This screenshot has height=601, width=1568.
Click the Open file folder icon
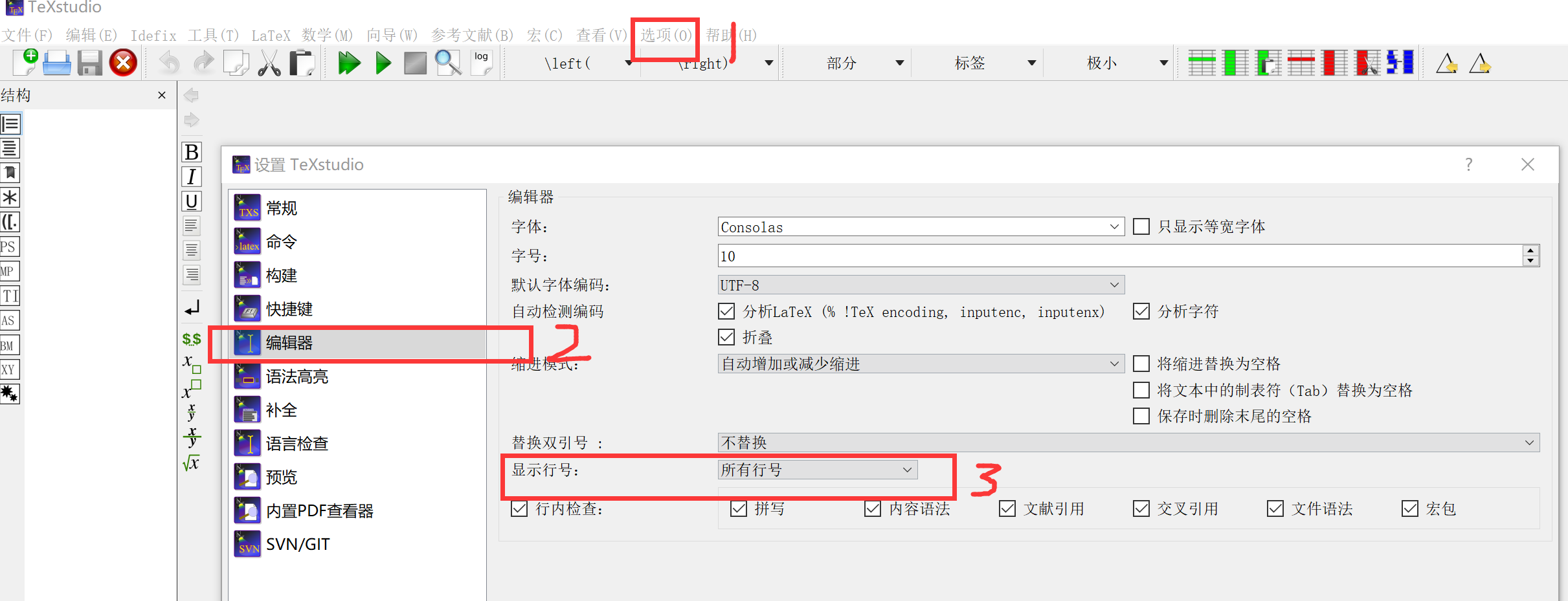coord(57,63)
